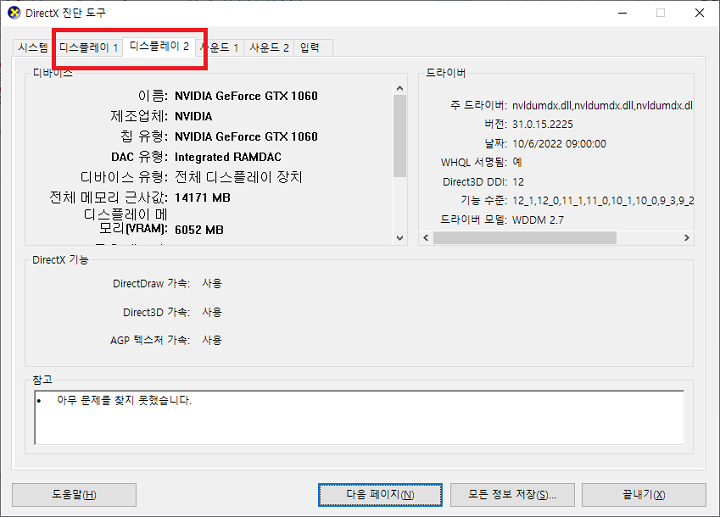Select the driver date 10/6/2022 09:00:00

pyautogui.click(x=559, y=144)
